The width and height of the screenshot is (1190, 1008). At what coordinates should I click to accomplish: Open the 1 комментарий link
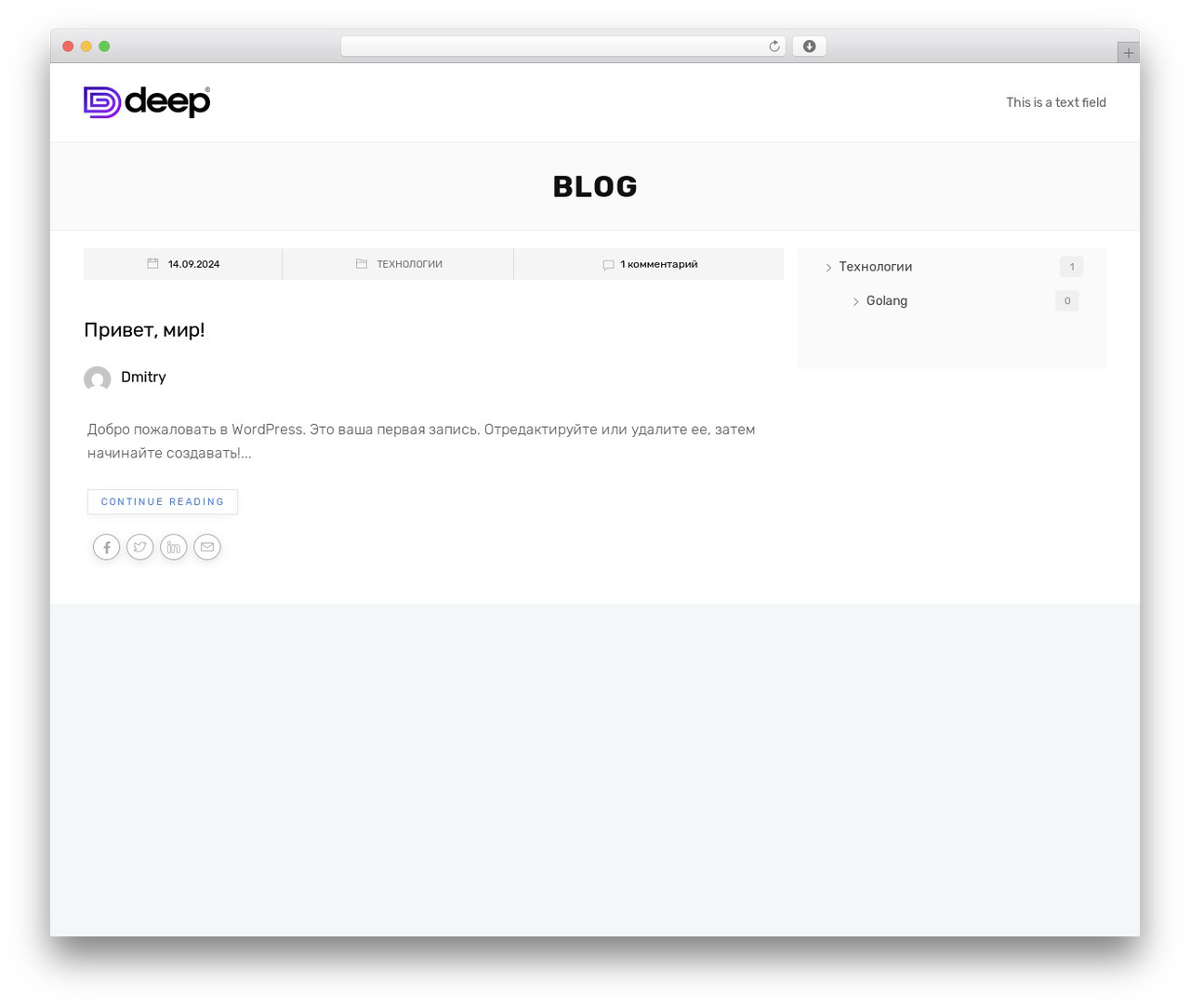[x=658, y=264]
